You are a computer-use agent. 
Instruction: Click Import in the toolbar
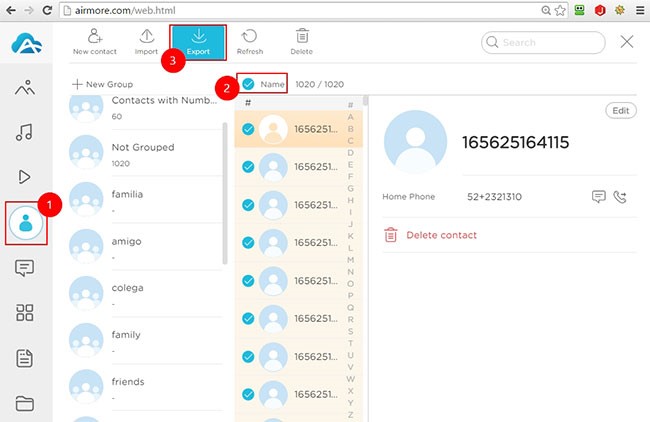click(x=146, y=42)
